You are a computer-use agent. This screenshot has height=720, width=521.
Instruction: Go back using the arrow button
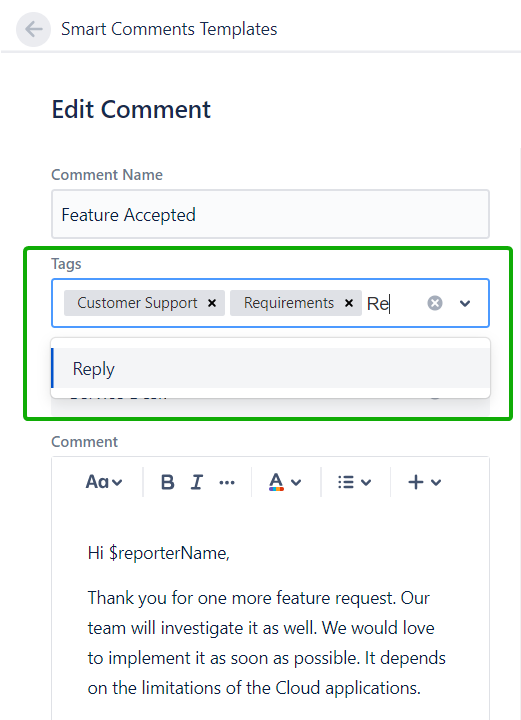(33, 29)
